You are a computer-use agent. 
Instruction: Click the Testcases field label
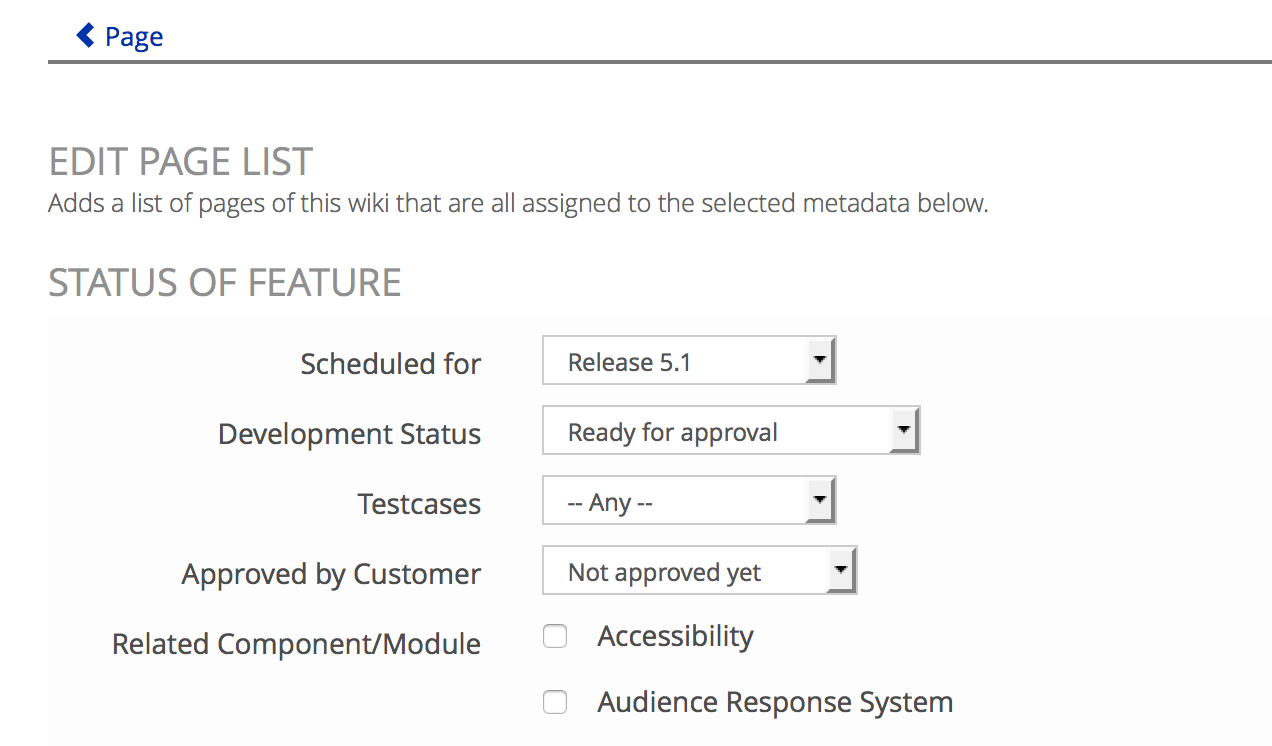(x=420, y=504)
